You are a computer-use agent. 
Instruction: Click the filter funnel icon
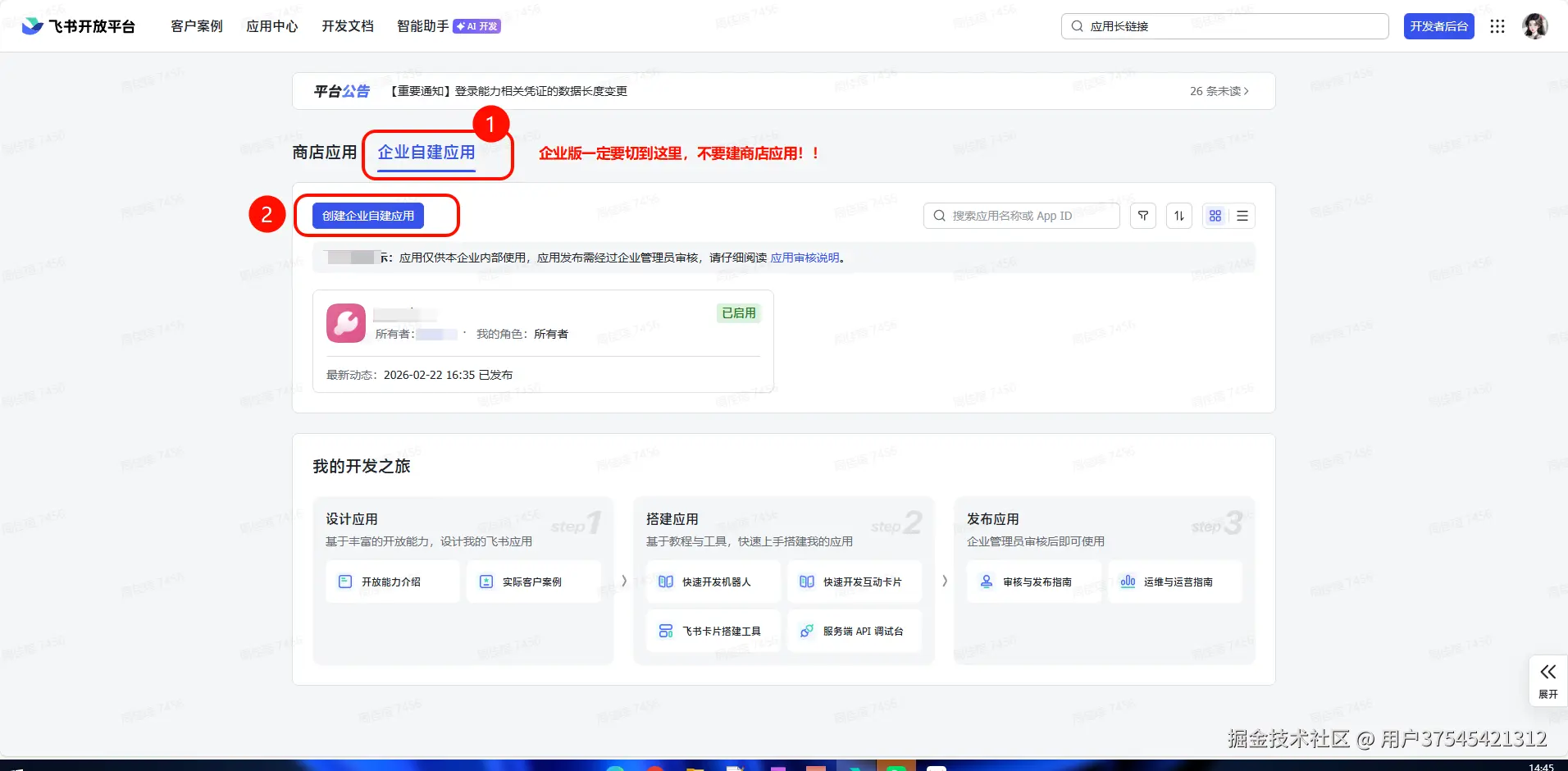pos(1143,216)
